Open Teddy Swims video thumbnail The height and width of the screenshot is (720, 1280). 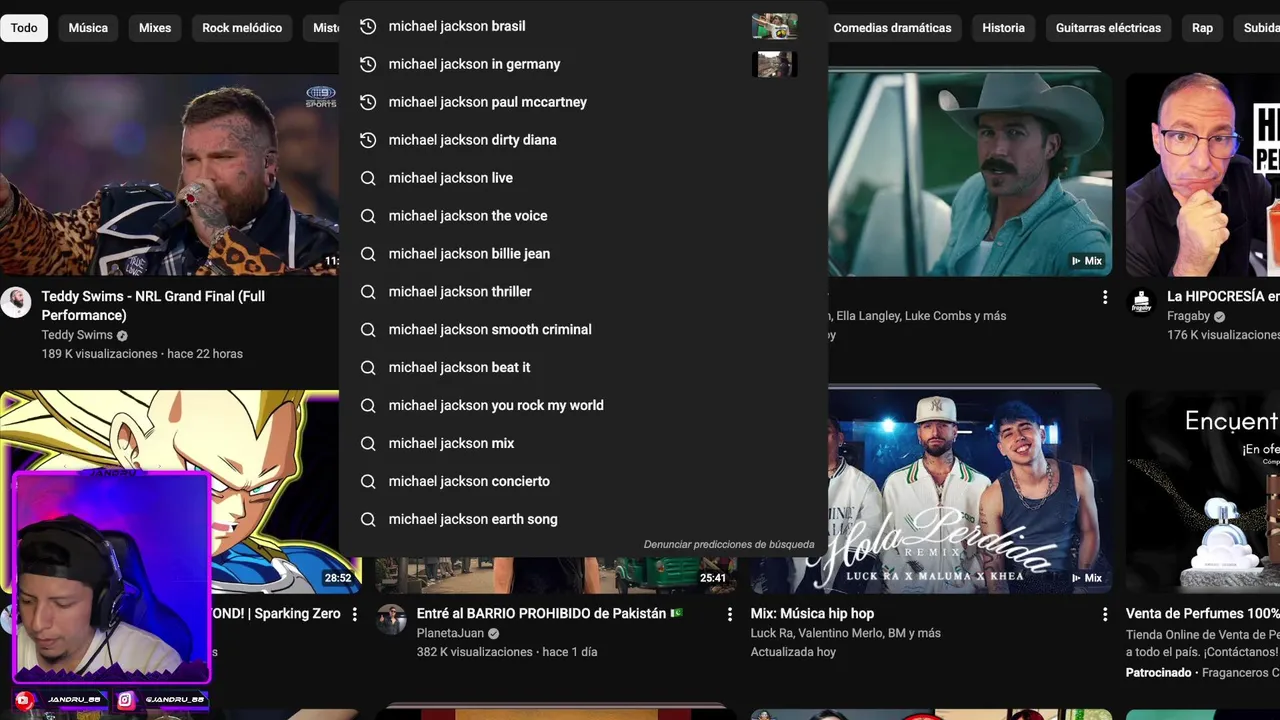(x=170, y=176)
